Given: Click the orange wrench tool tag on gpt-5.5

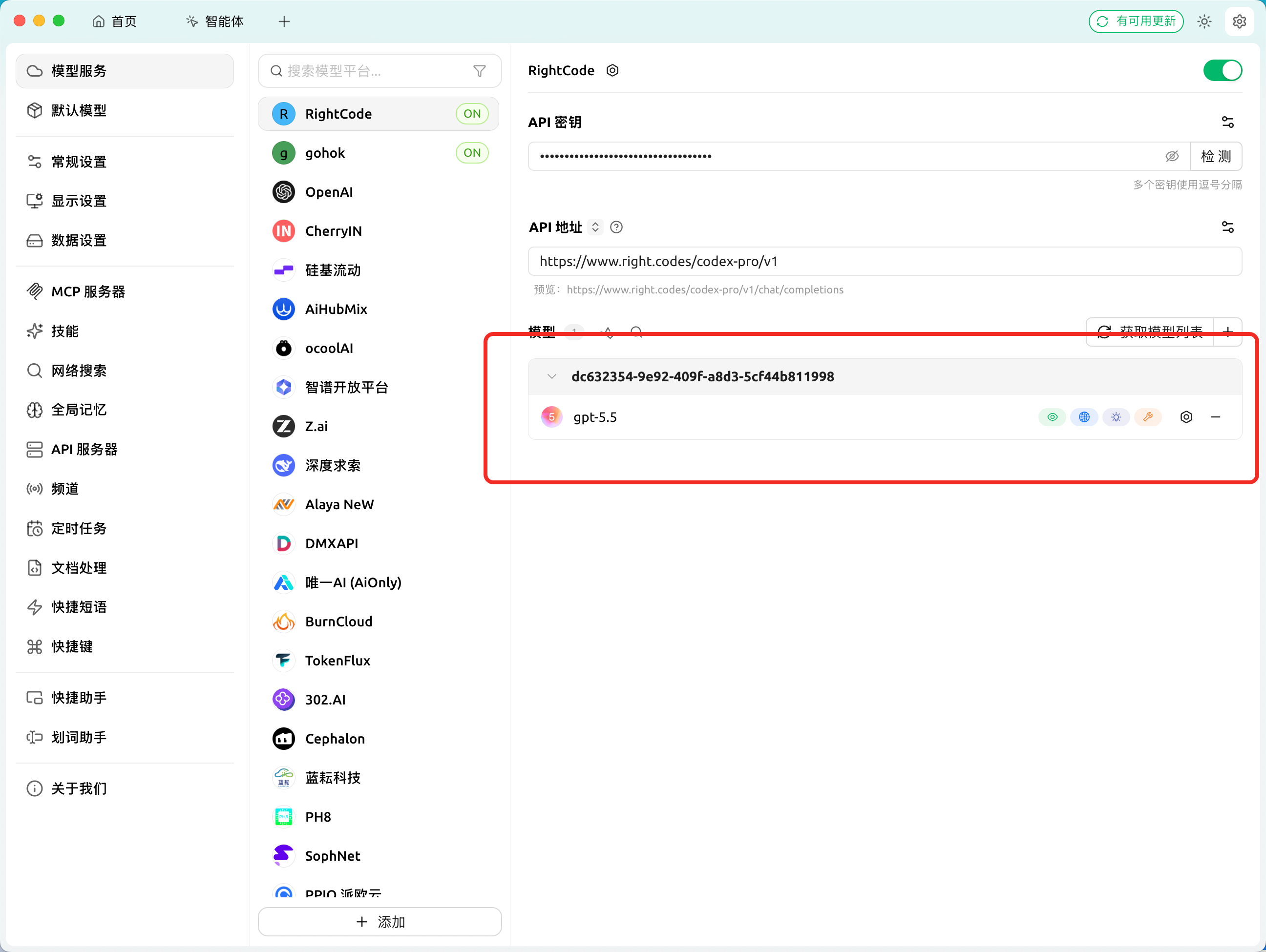Looking at the screenshot, I should coord(1148,417).
